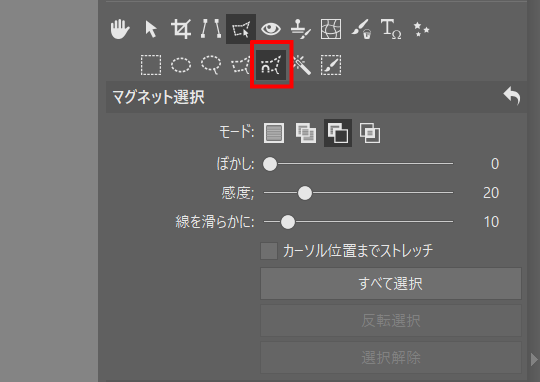This screenshot has height=382, width=540.
Task: Choose the elliptical selection tool
Action: click(181, 65)
